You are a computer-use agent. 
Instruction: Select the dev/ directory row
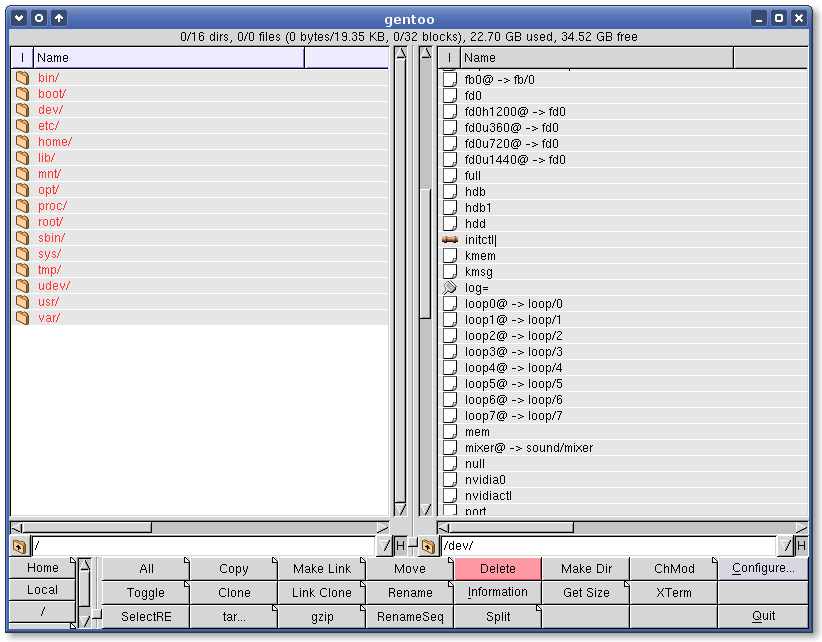click(x=200, y=110)
